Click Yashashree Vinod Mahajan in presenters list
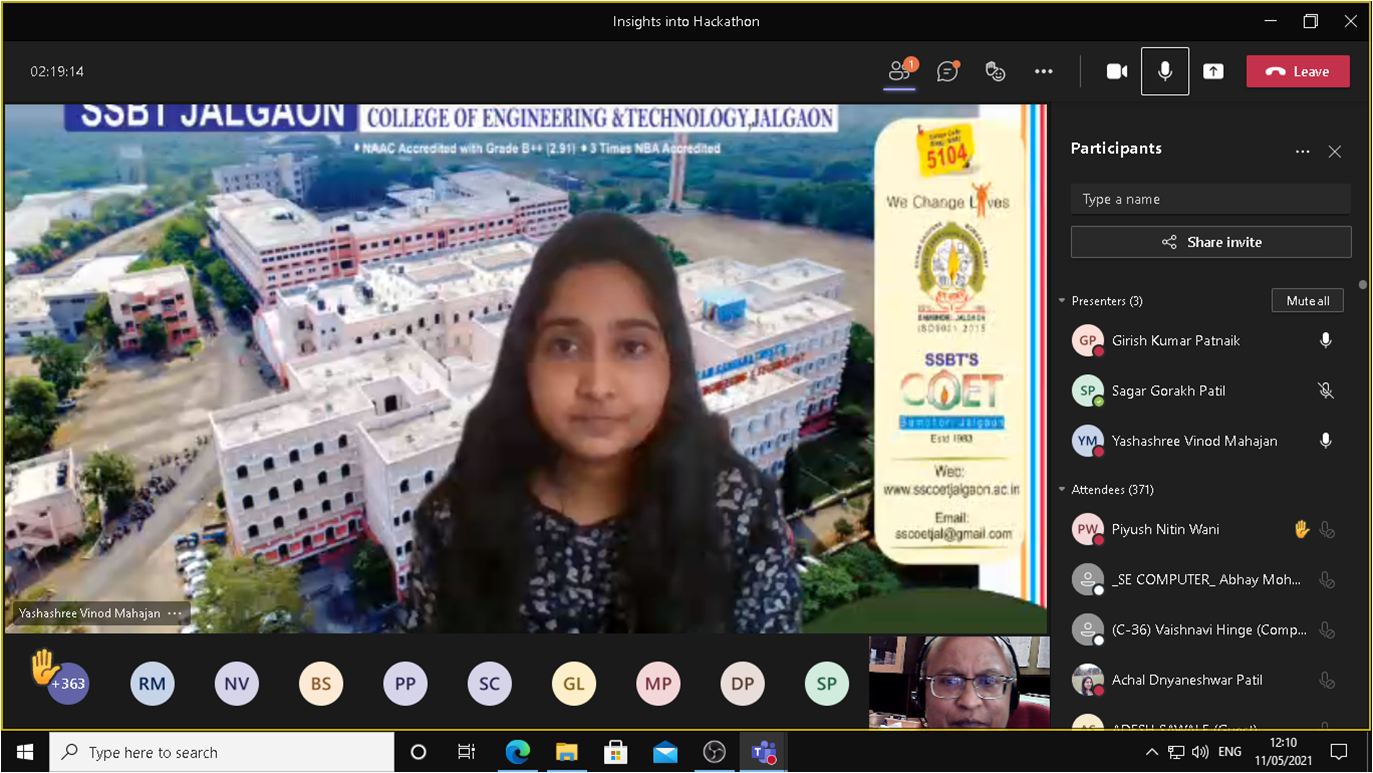This screenshot has height=773, width=1373. click(x=1194, y=441)
